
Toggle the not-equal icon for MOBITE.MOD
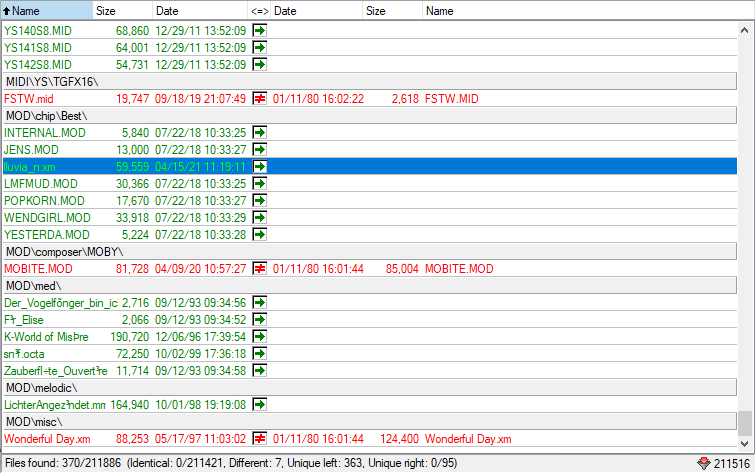pos(260,269)
